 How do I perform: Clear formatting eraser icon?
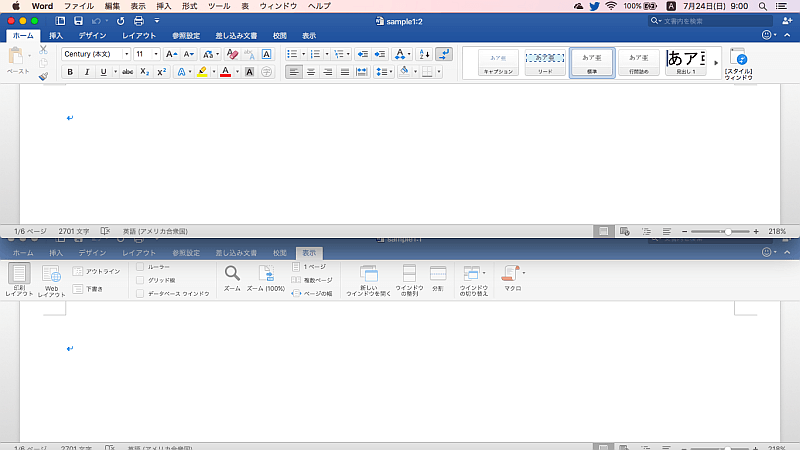pyautogui.click(x=232, y=54)
